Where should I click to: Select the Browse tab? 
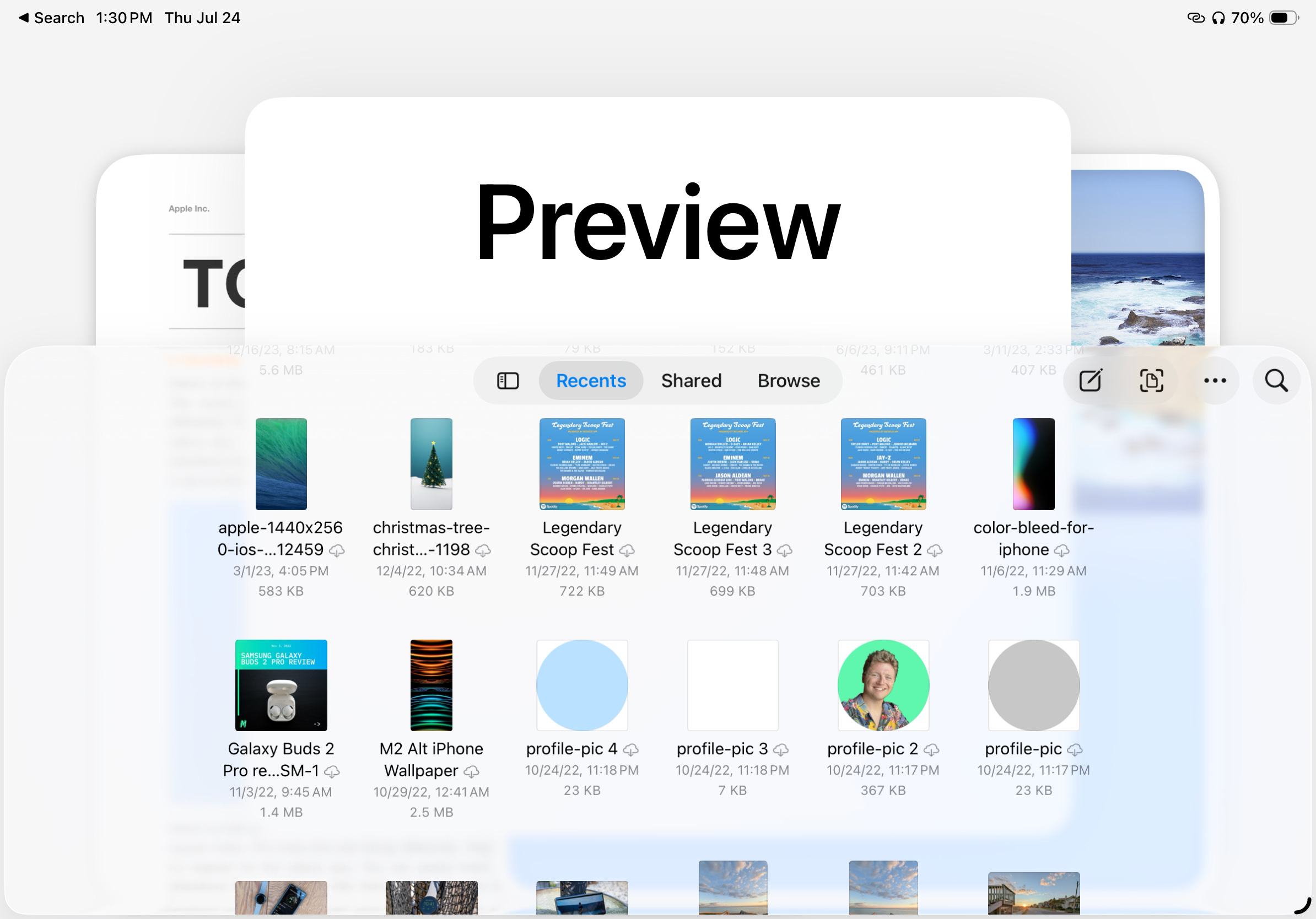(x=788, y=381)
